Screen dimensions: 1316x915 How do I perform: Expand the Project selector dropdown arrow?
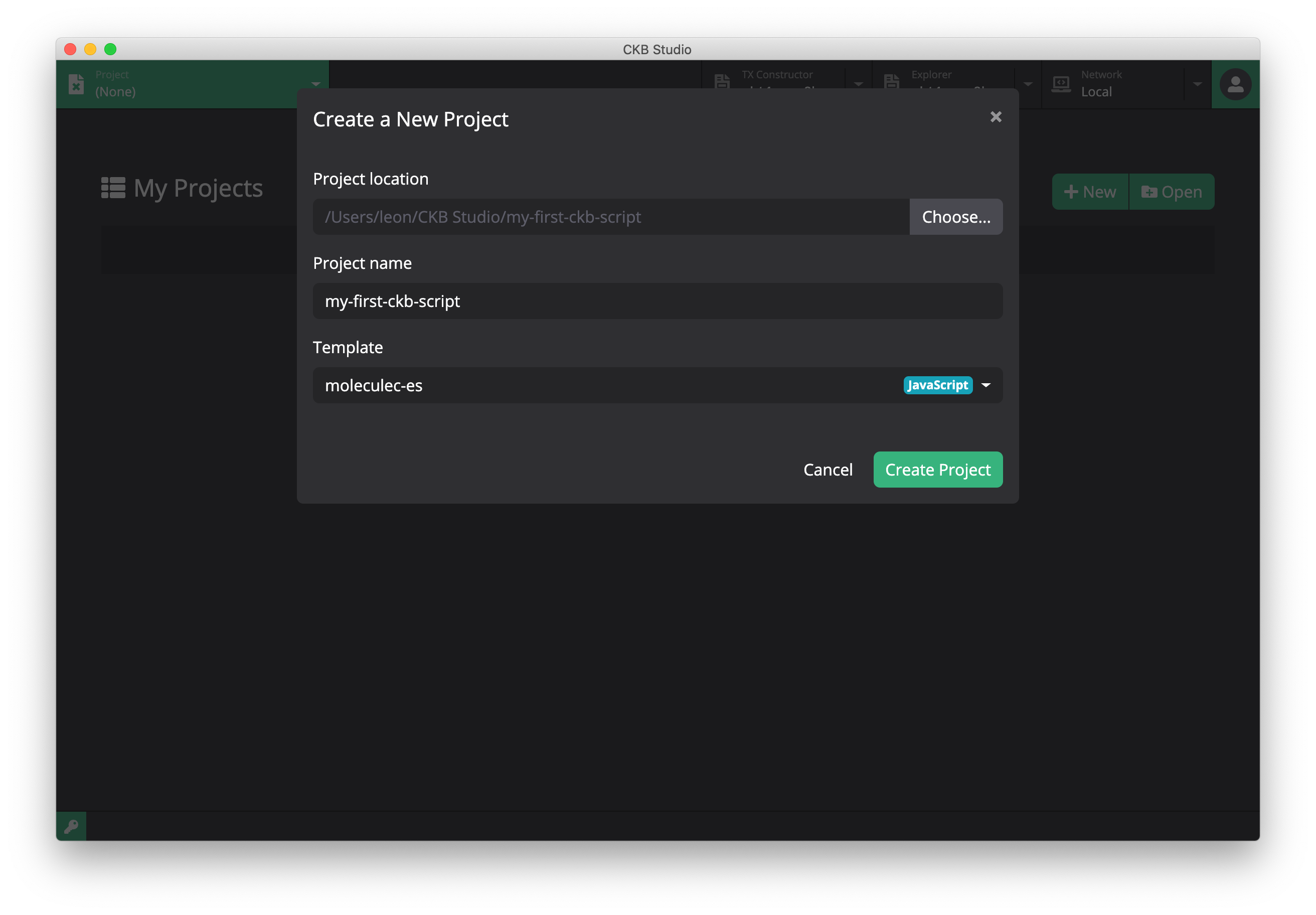tap(316, 84)
